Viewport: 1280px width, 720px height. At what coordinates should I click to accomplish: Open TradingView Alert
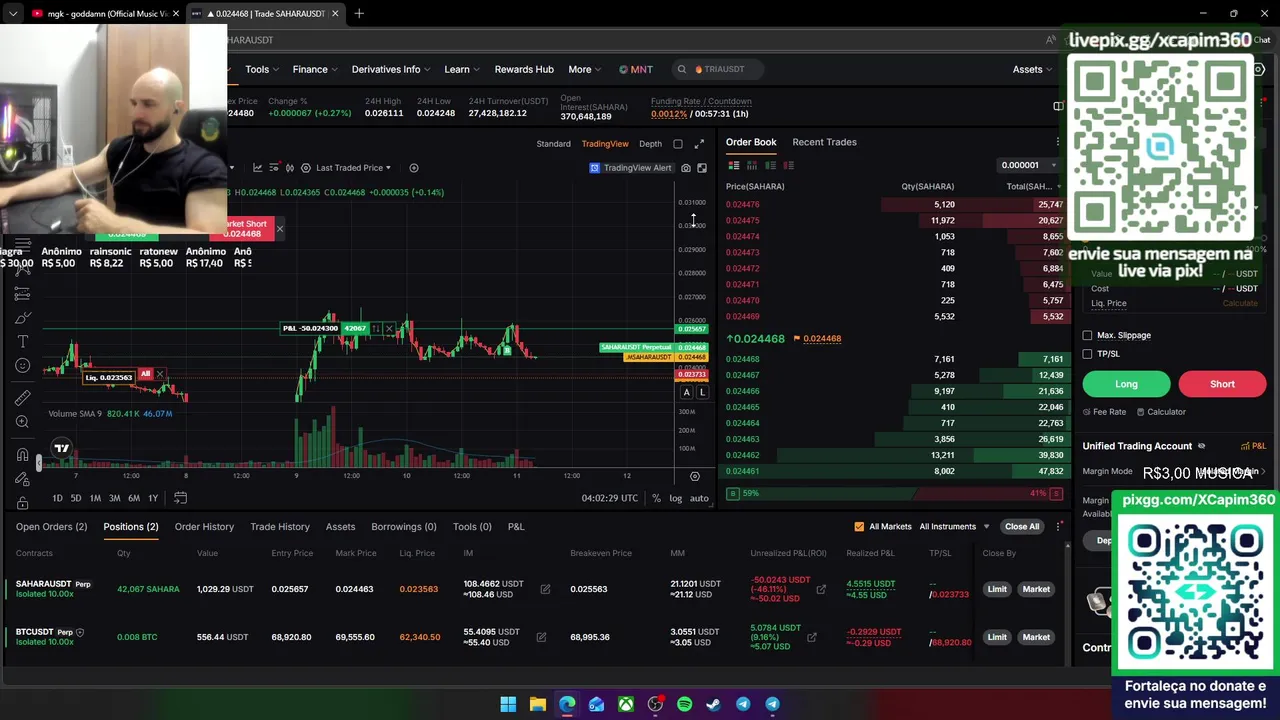(x=631, y=168)
